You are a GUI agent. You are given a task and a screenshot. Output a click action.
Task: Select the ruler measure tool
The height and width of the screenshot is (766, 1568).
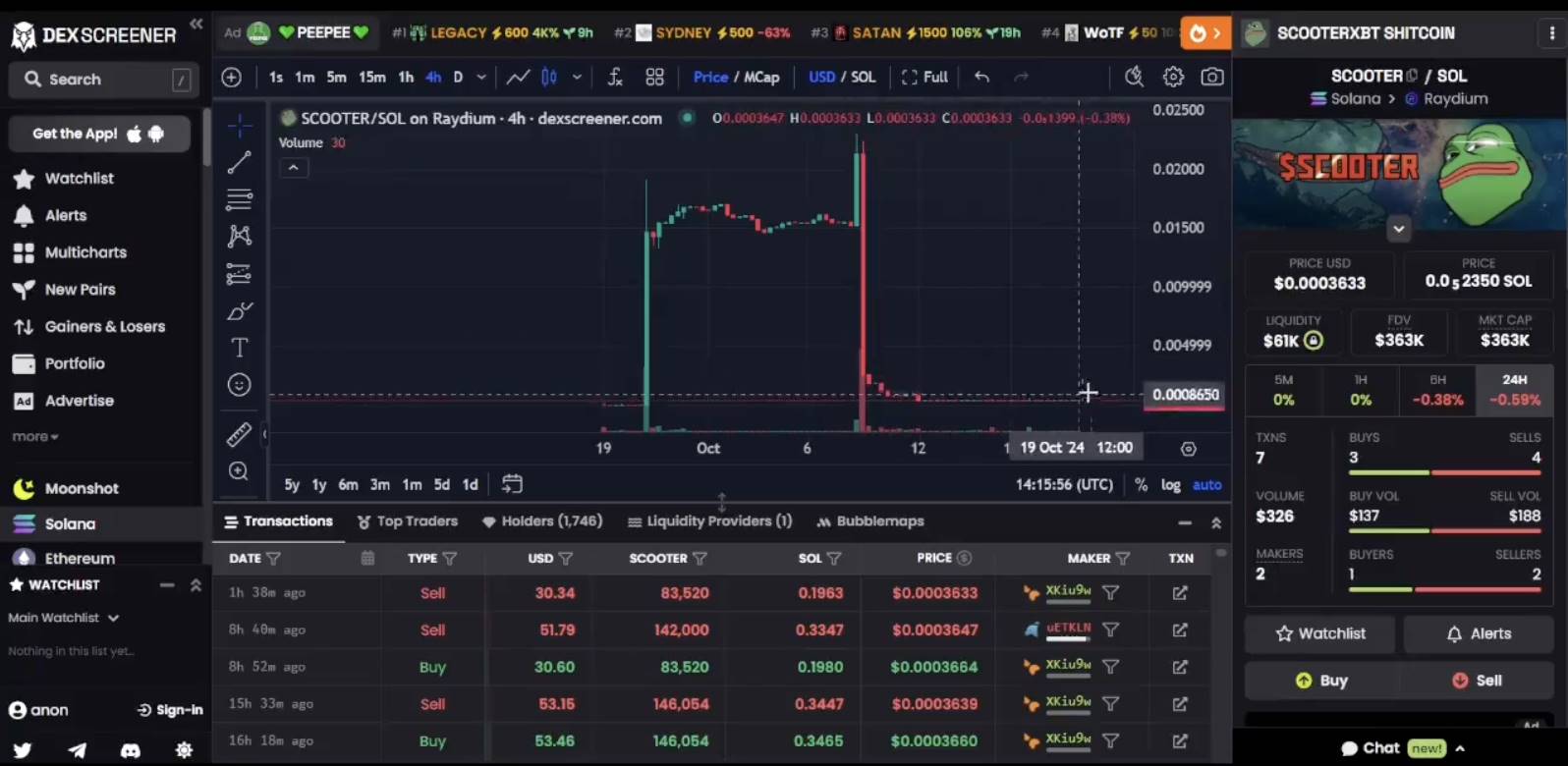point(239,433)
